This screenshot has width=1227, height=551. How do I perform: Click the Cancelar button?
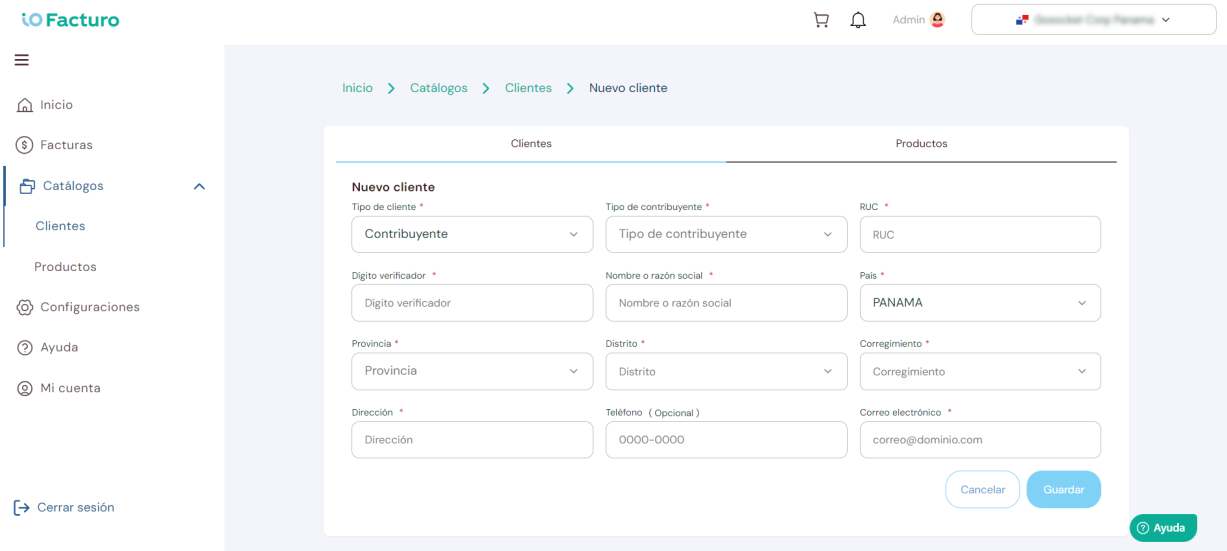(x=982, y=490)
